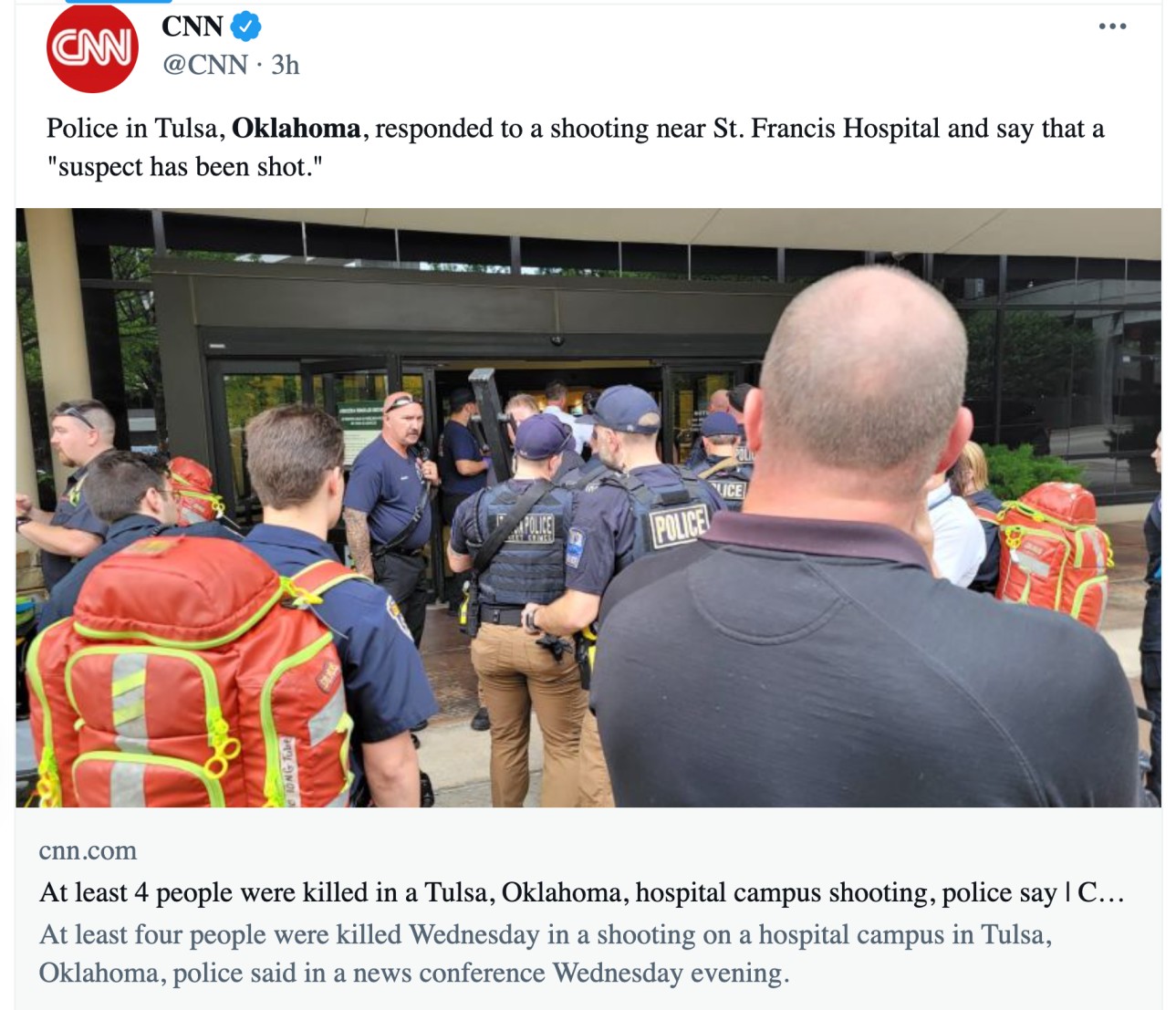
Task: Click the link card's empty area right of cnn.com
Action: (639, 850)
